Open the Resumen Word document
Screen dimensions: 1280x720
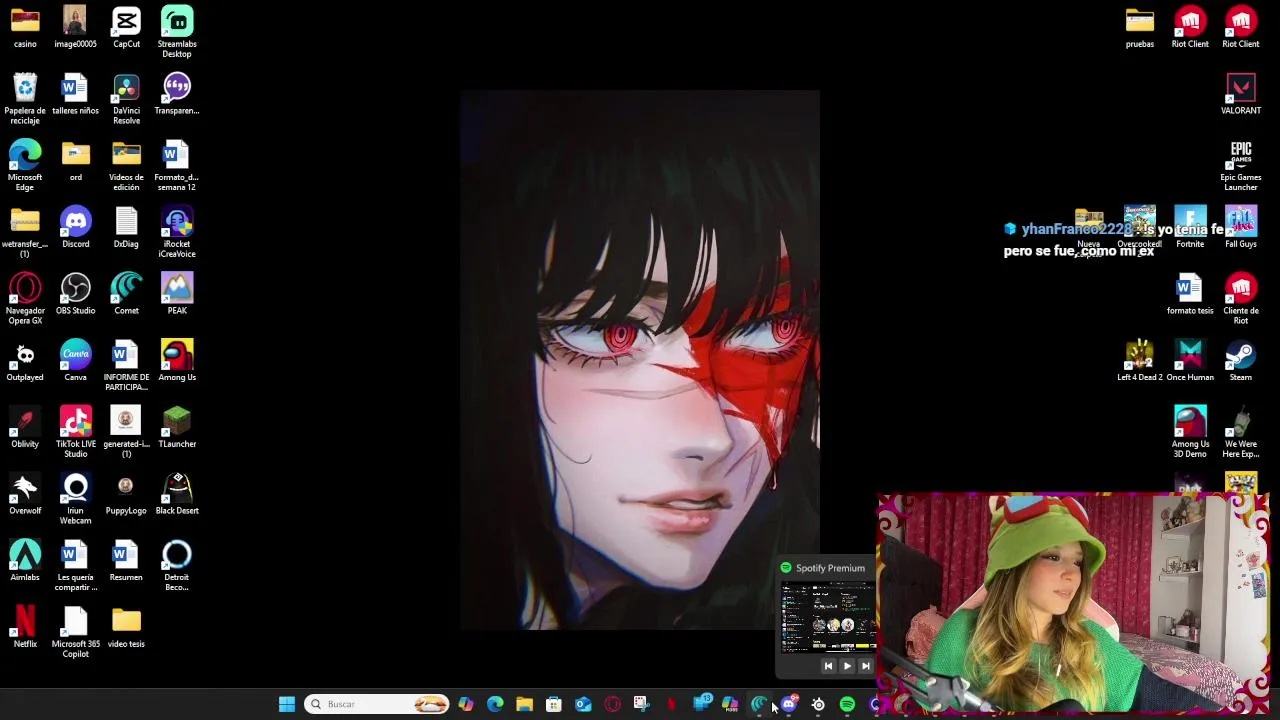(x=126, y=561)
